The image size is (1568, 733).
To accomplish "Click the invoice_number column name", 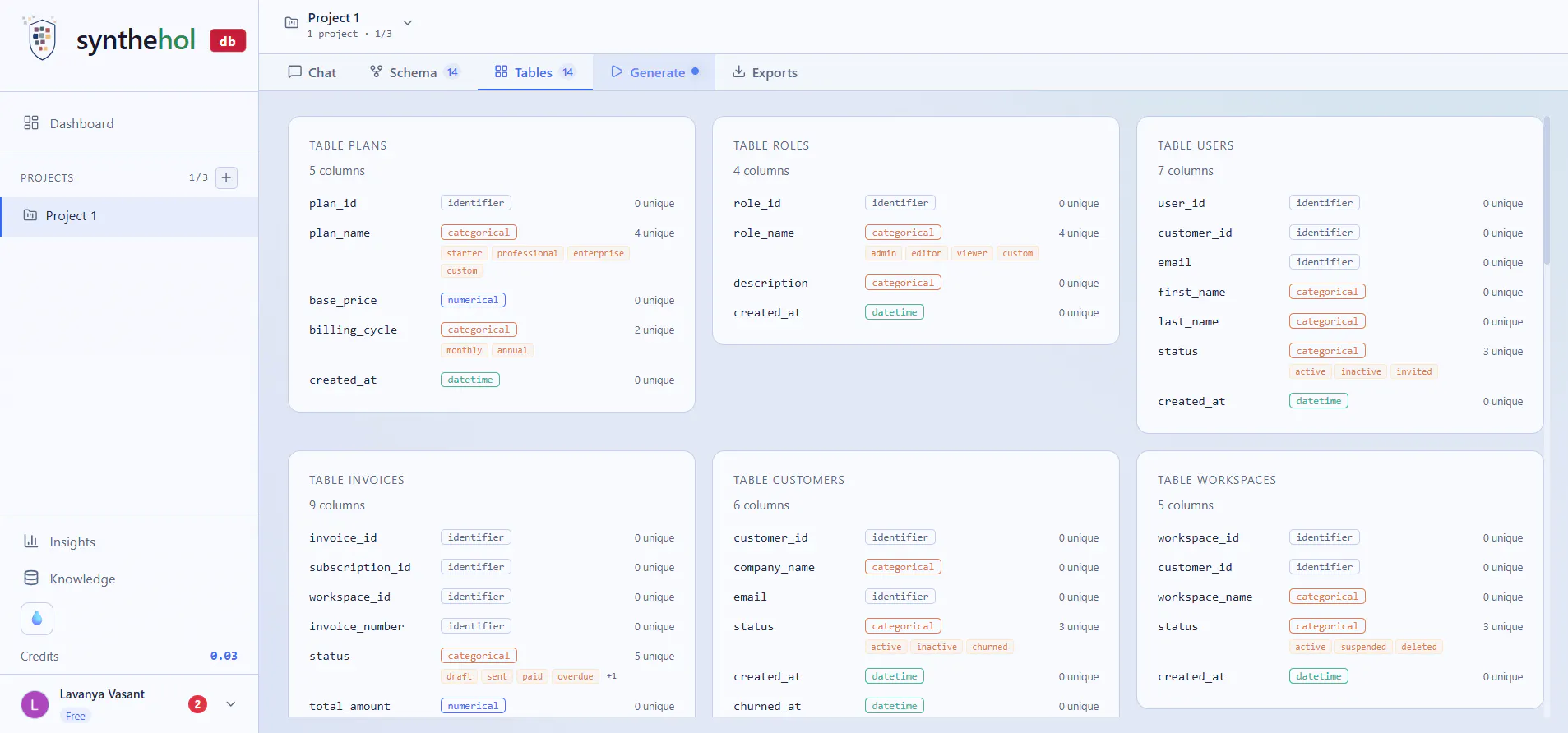I will [357, 626].
